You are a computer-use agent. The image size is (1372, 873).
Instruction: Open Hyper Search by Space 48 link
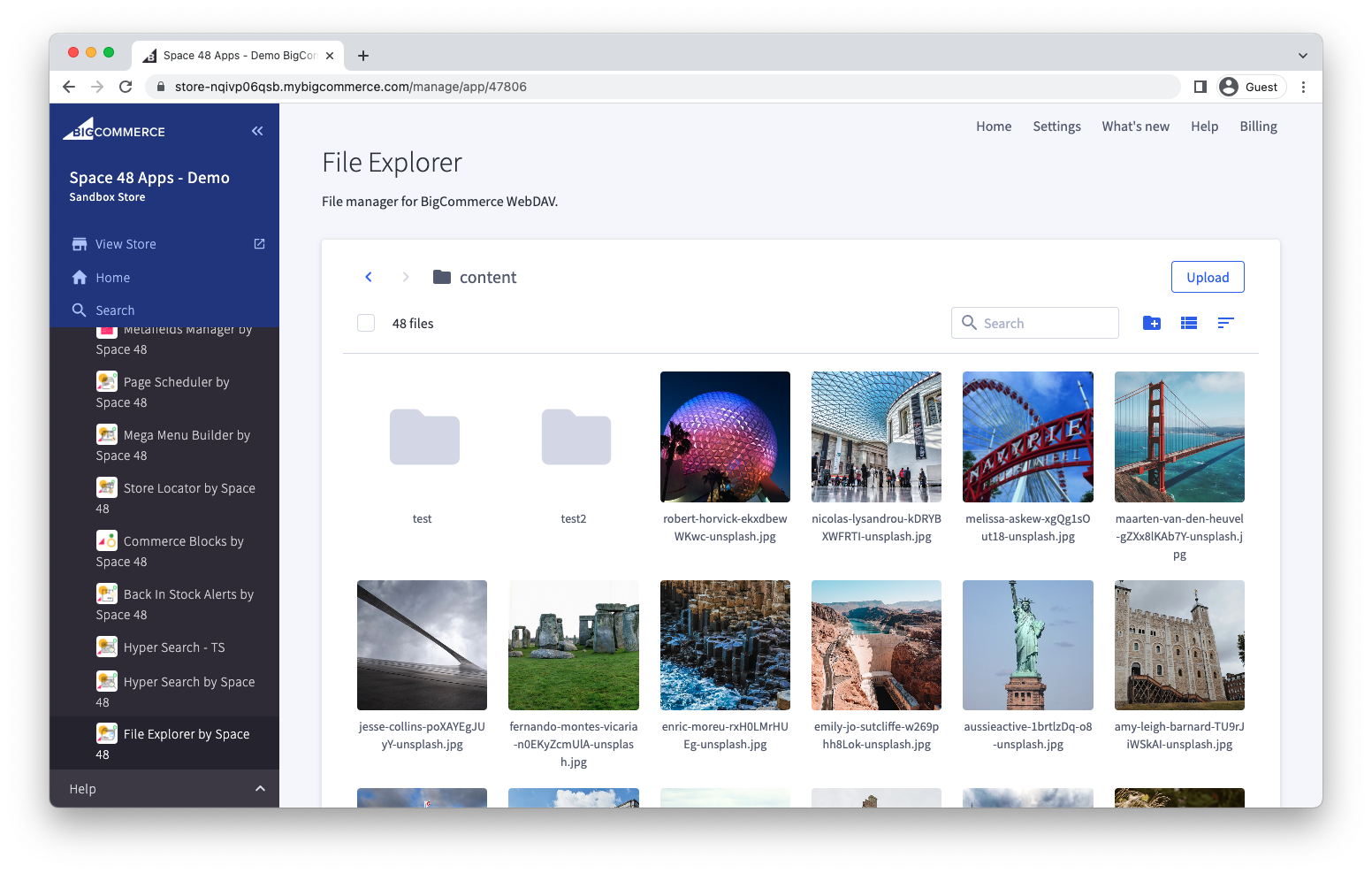(176, 692)
